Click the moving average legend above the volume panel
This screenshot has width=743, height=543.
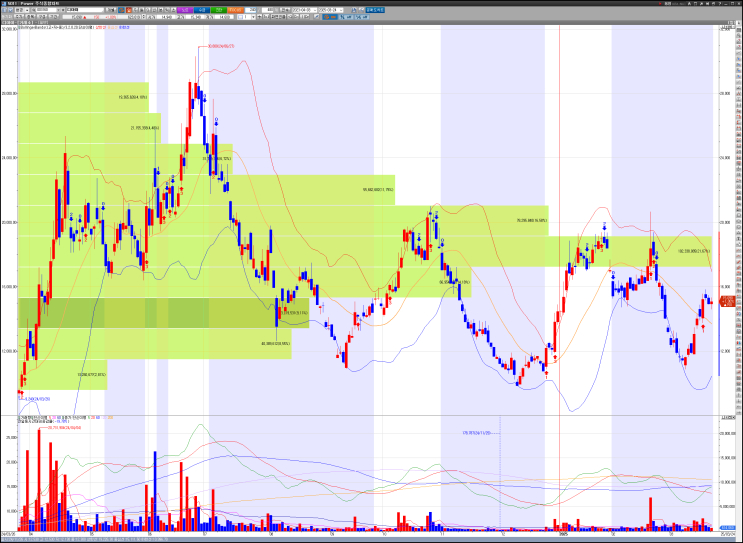[x=65, y=417]
